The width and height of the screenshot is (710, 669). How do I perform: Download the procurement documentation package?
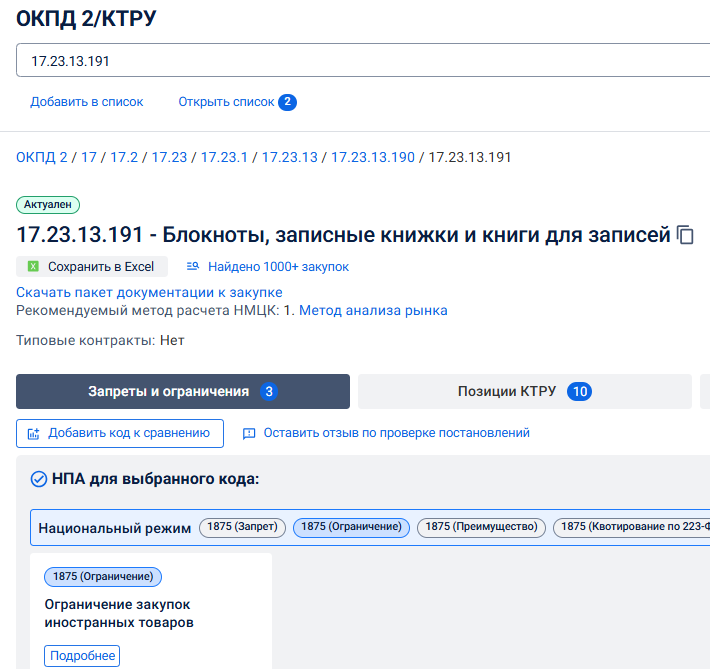[x=149, y=292]
